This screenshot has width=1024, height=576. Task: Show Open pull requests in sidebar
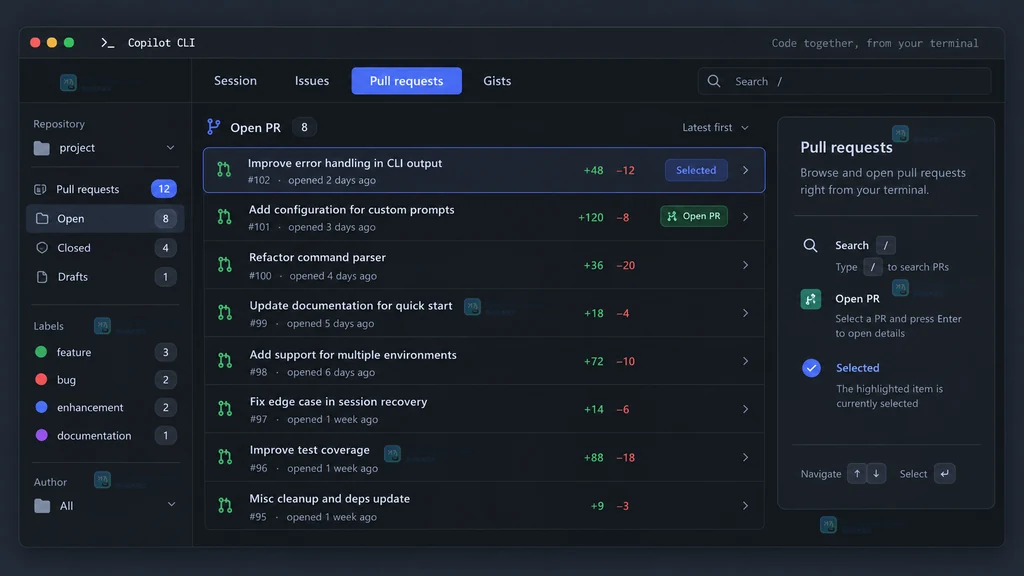104,219
